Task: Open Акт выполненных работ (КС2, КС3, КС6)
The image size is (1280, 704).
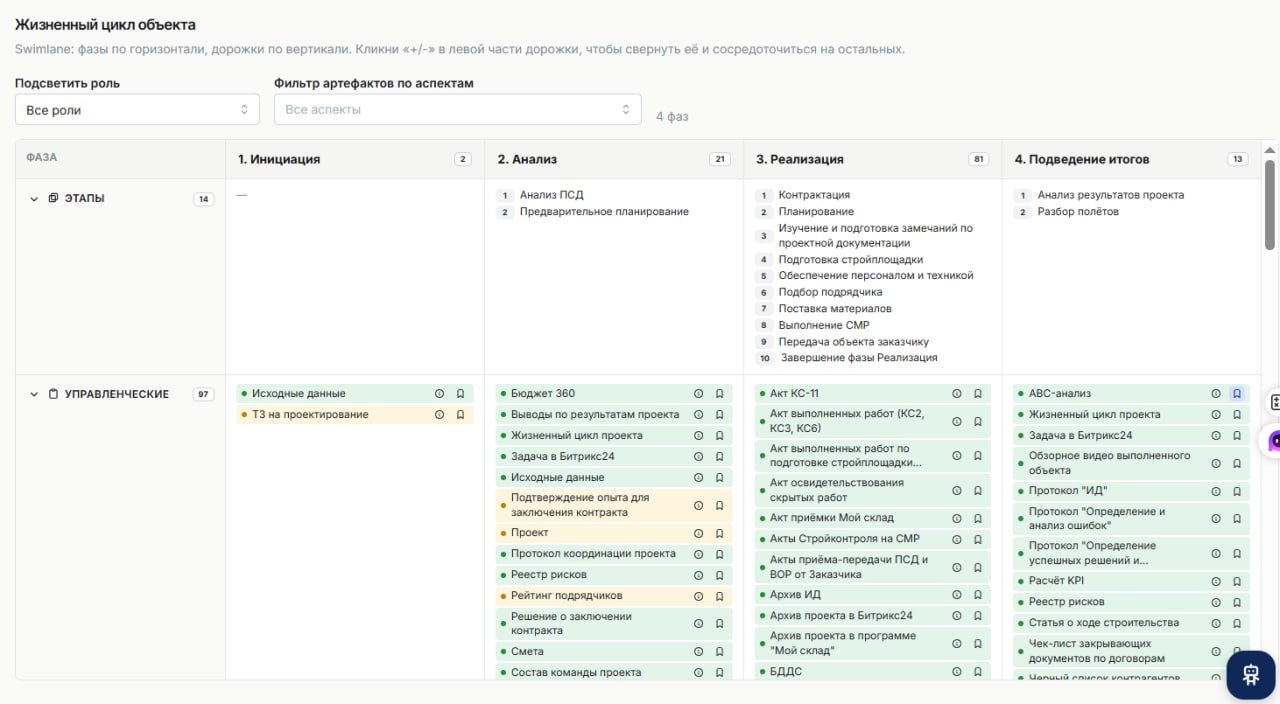Action: pyautogui.click(x=873, y=421)
